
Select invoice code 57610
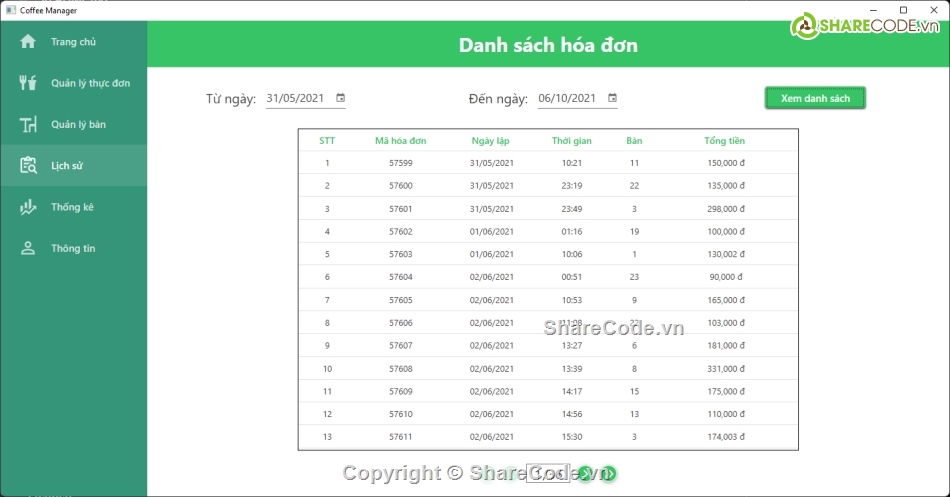400,414
